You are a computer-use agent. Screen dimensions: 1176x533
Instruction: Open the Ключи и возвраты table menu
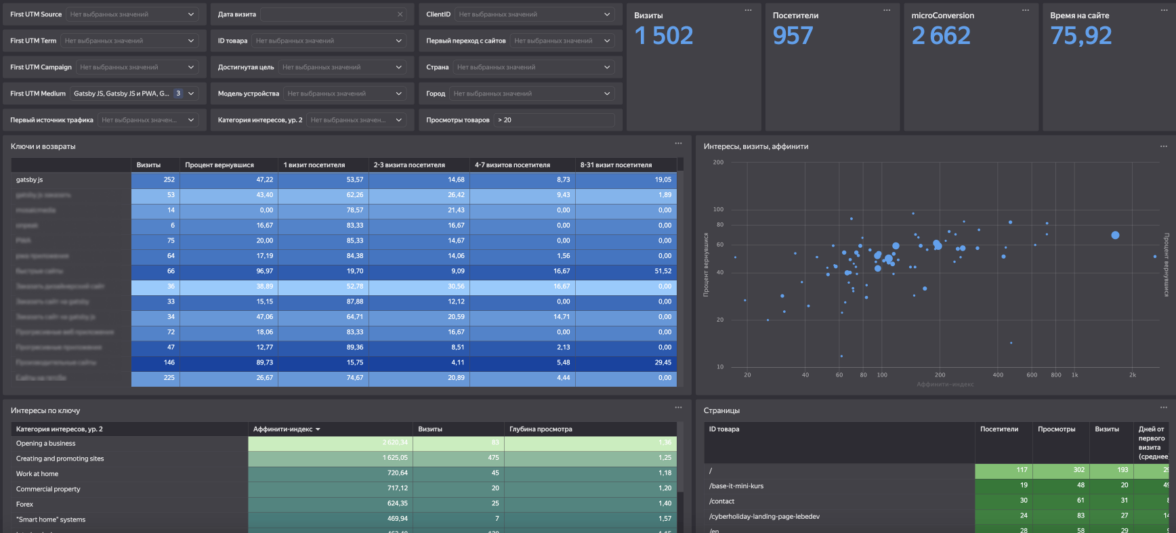(678, 144)
